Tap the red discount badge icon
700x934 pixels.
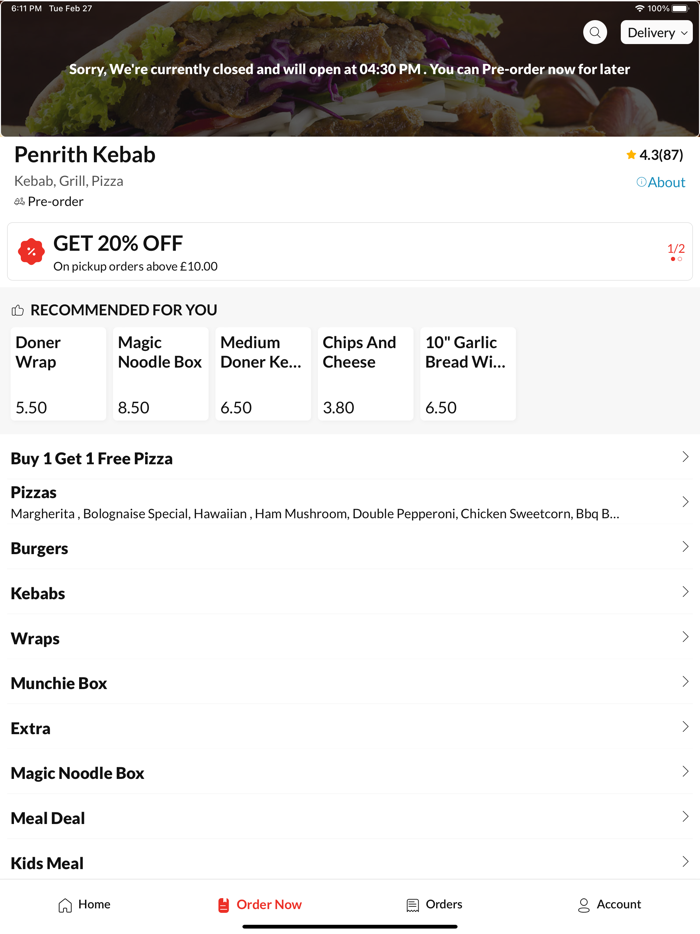(30, 251)
